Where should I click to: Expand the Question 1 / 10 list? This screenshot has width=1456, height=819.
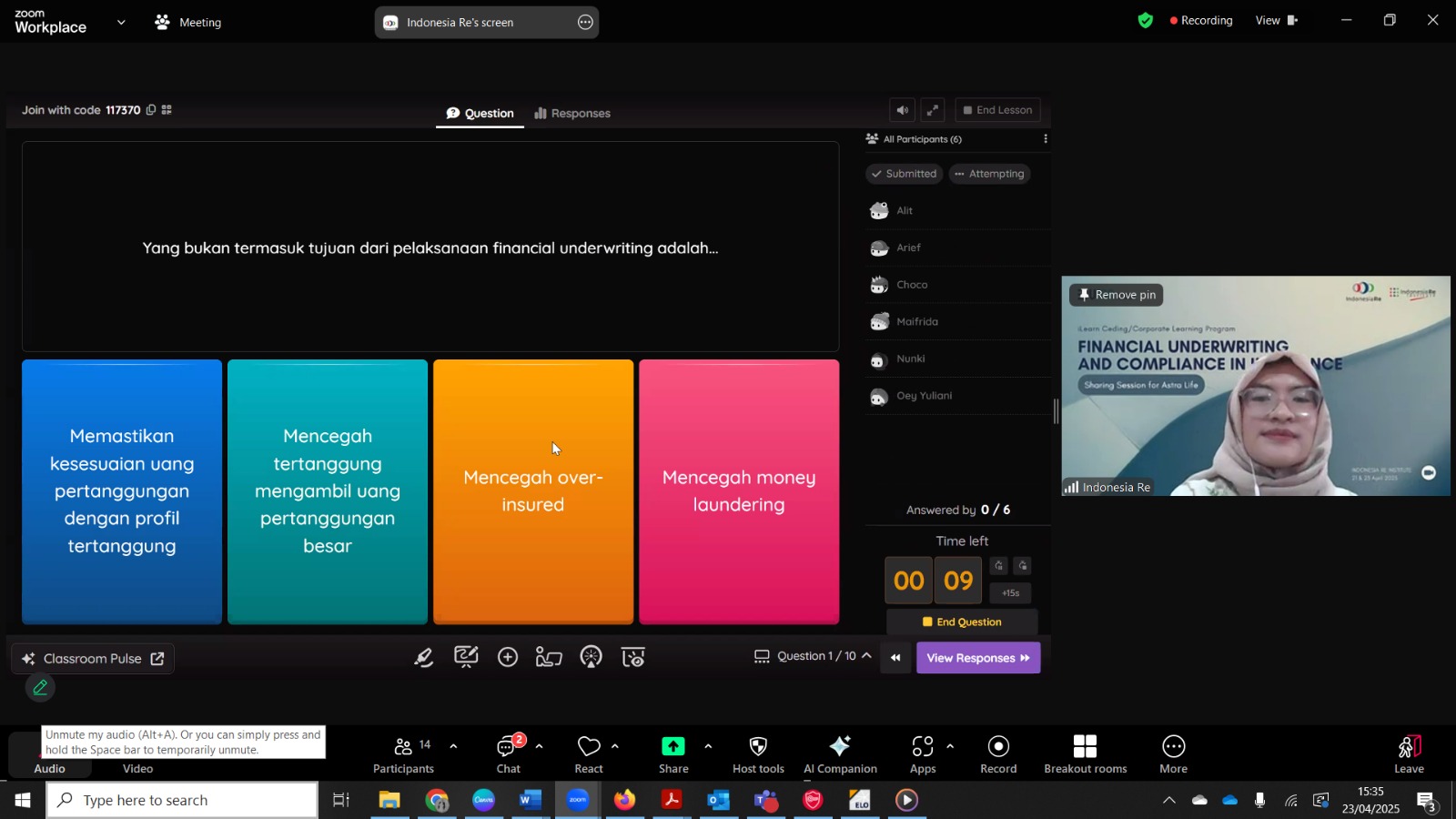pos(866,656)
